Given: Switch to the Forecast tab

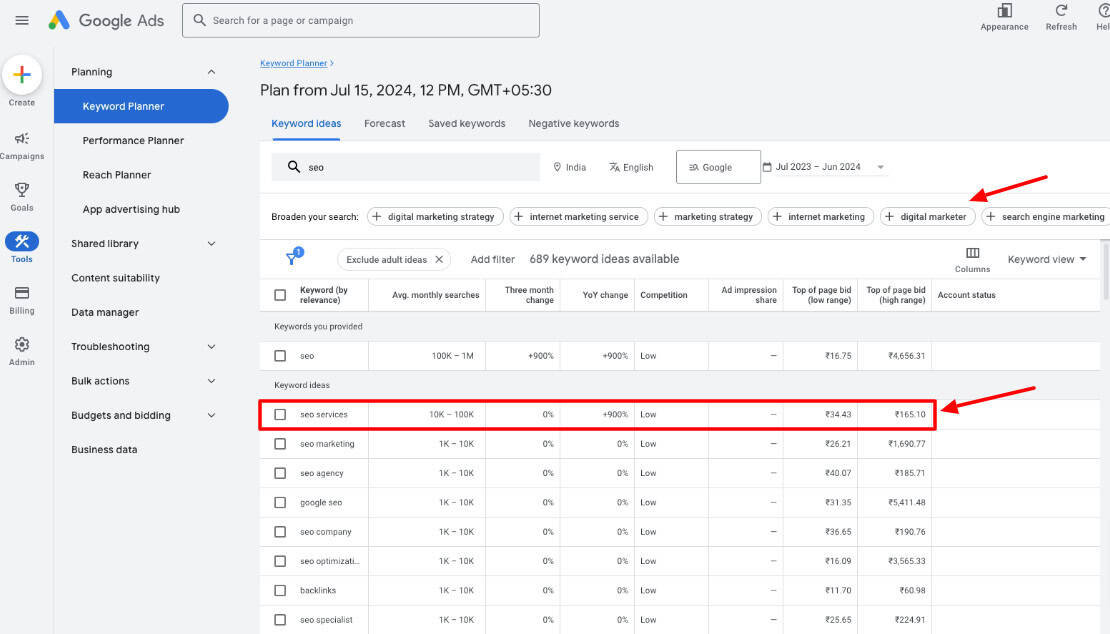Looking at the screenshot, I should 384,124.
